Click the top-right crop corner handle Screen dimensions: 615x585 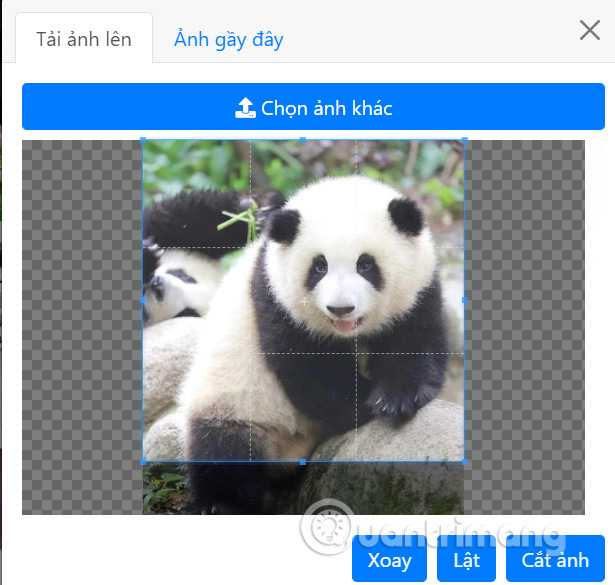coord(465,140)
